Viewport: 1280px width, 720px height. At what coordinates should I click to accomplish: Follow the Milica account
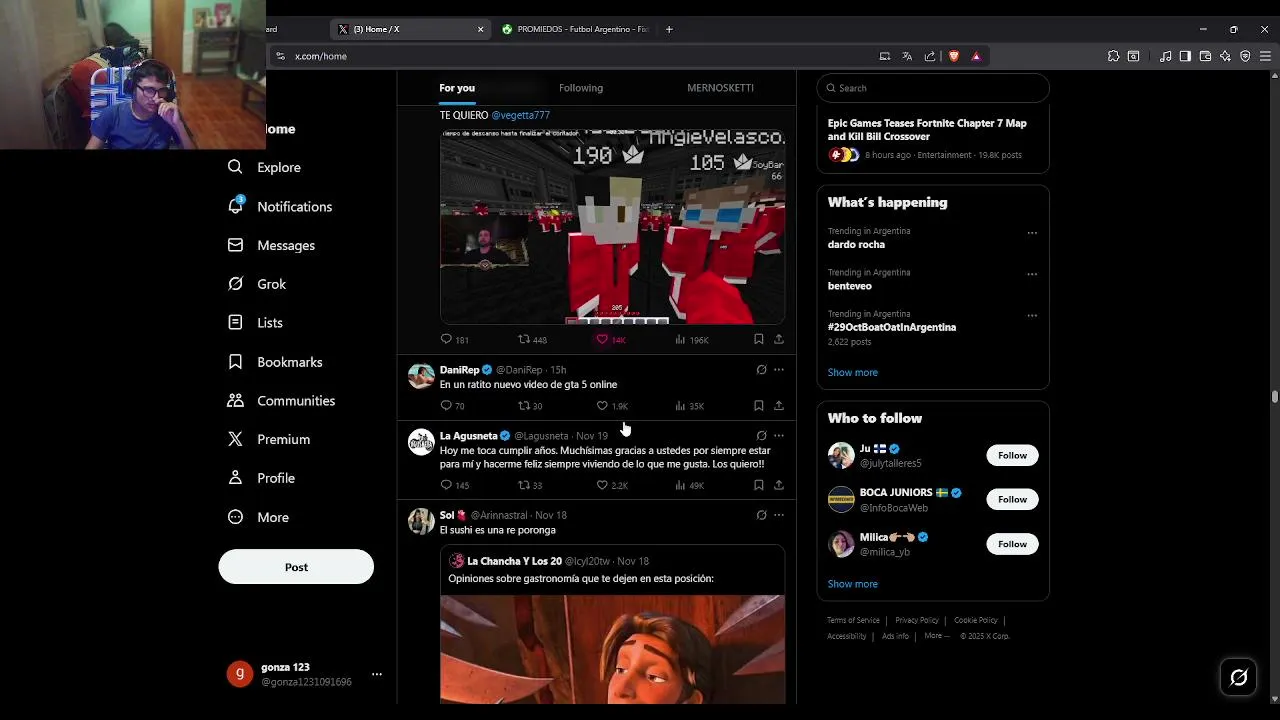coord(1012,544)
